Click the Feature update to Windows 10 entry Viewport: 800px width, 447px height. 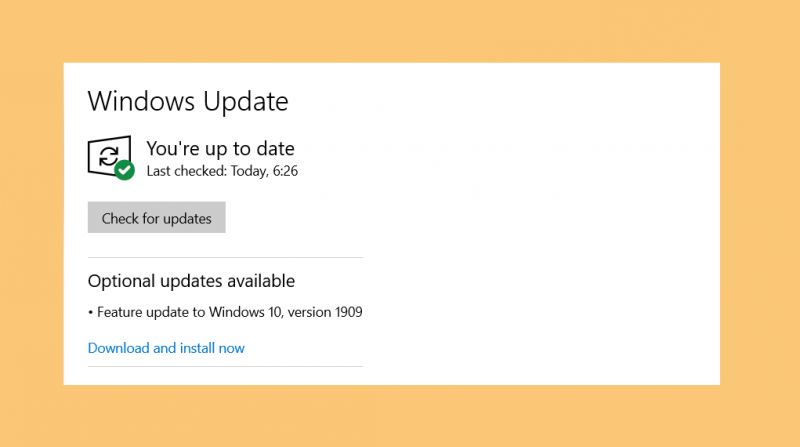pyautogui.click(x=225, y=312)
